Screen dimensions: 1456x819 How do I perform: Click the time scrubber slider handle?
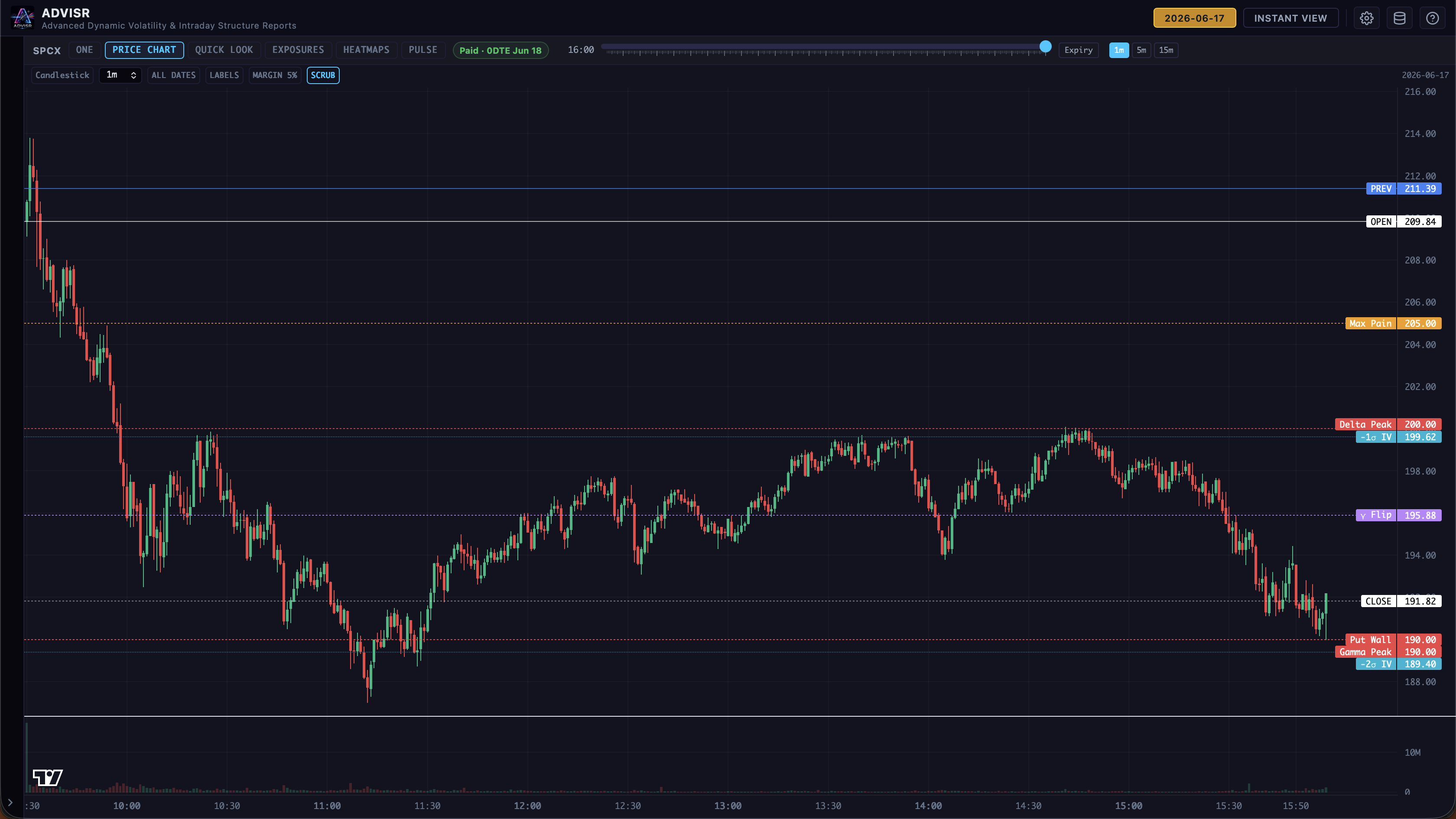1045,46
